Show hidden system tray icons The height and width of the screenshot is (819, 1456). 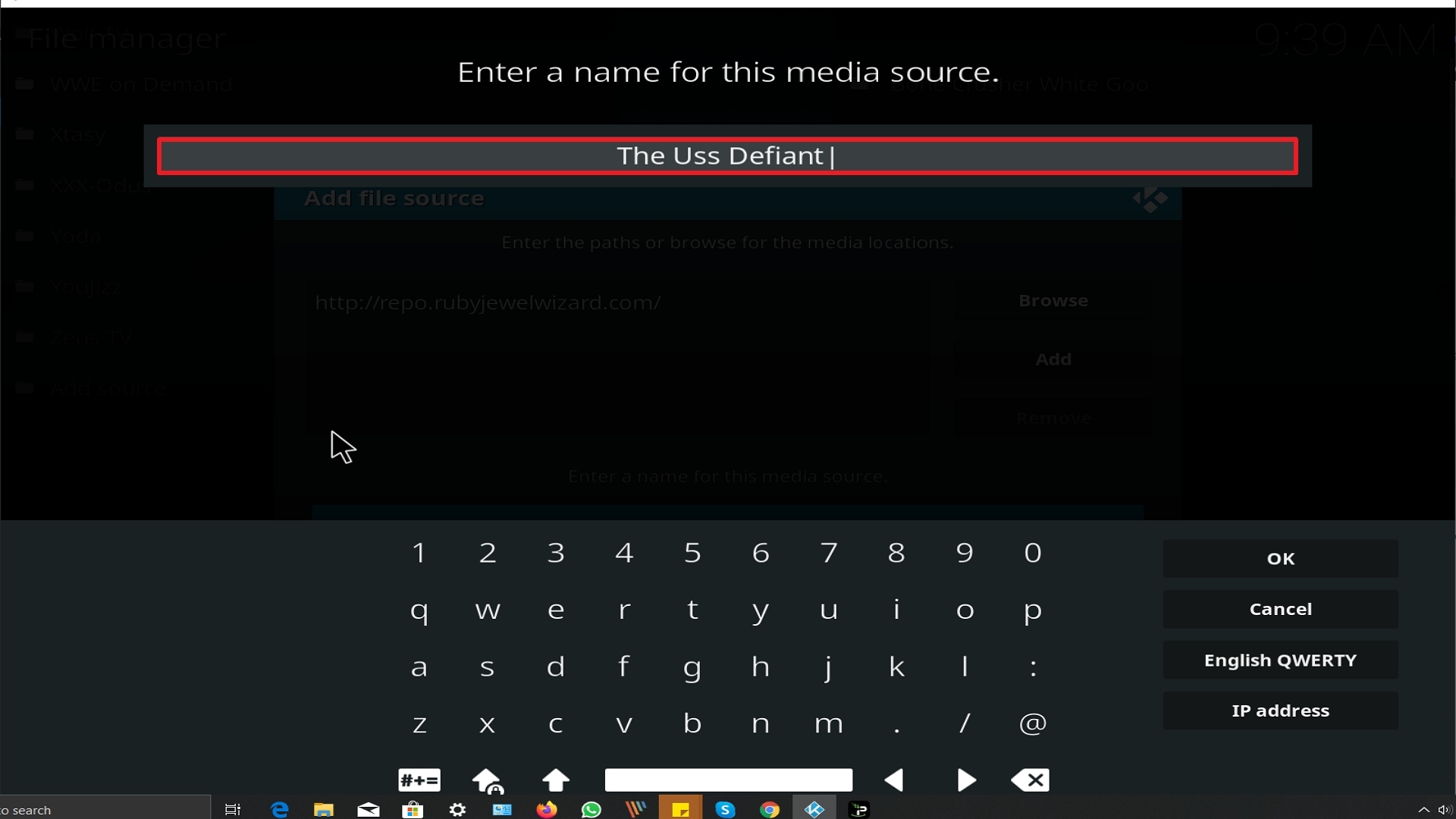pos(1423,810)
